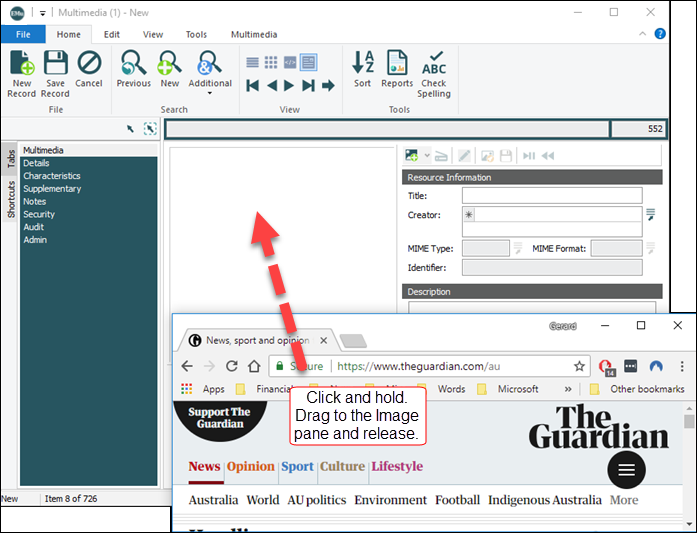Go to the first record arrow
This screenshot has width=697, height=533.
[x=253, y=86]
